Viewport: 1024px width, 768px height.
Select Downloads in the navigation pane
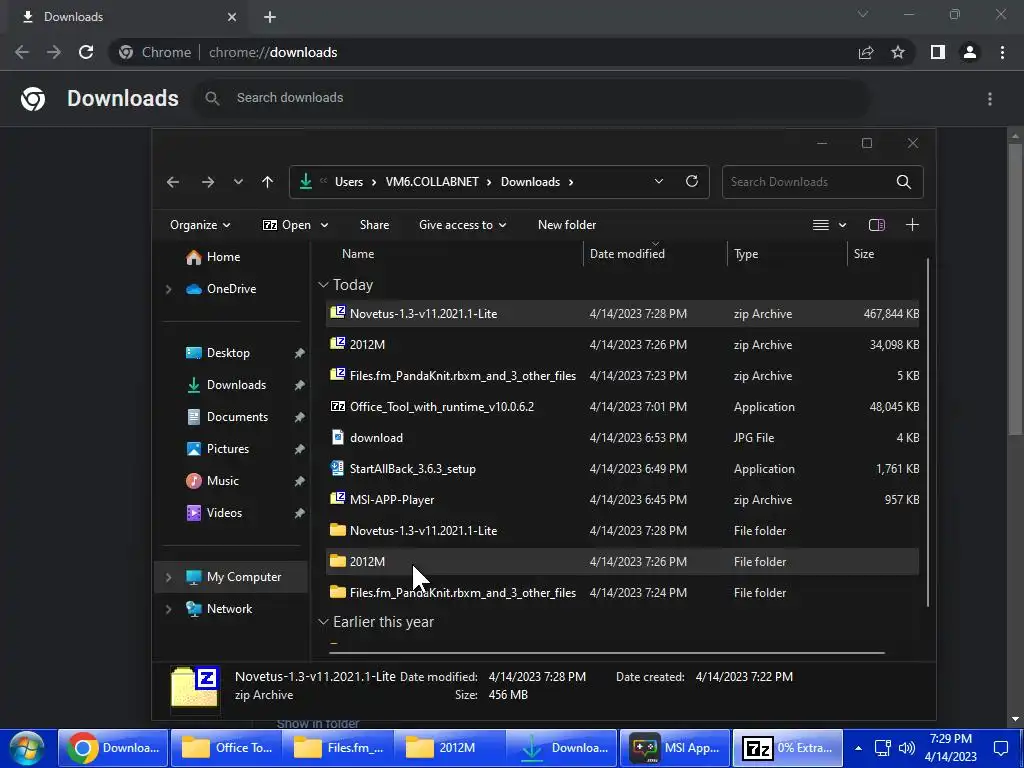(236, 385)
